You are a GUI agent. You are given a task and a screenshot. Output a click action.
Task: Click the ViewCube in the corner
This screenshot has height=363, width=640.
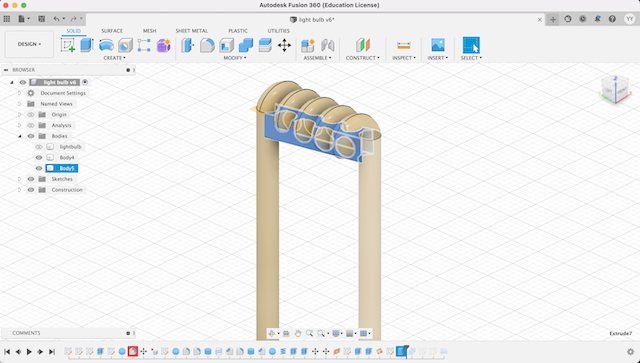pyautogui.click(x=615, y=89)
